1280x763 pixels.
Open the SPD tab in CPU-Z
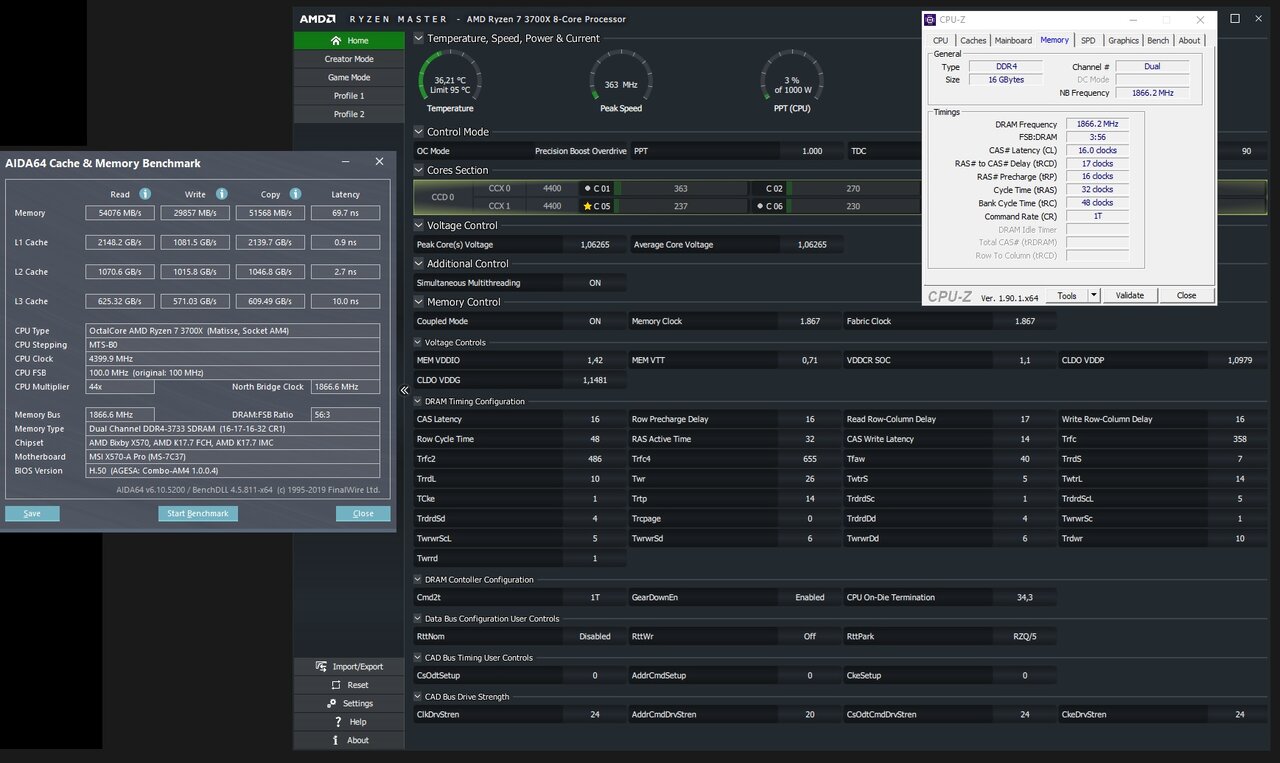1088,41
